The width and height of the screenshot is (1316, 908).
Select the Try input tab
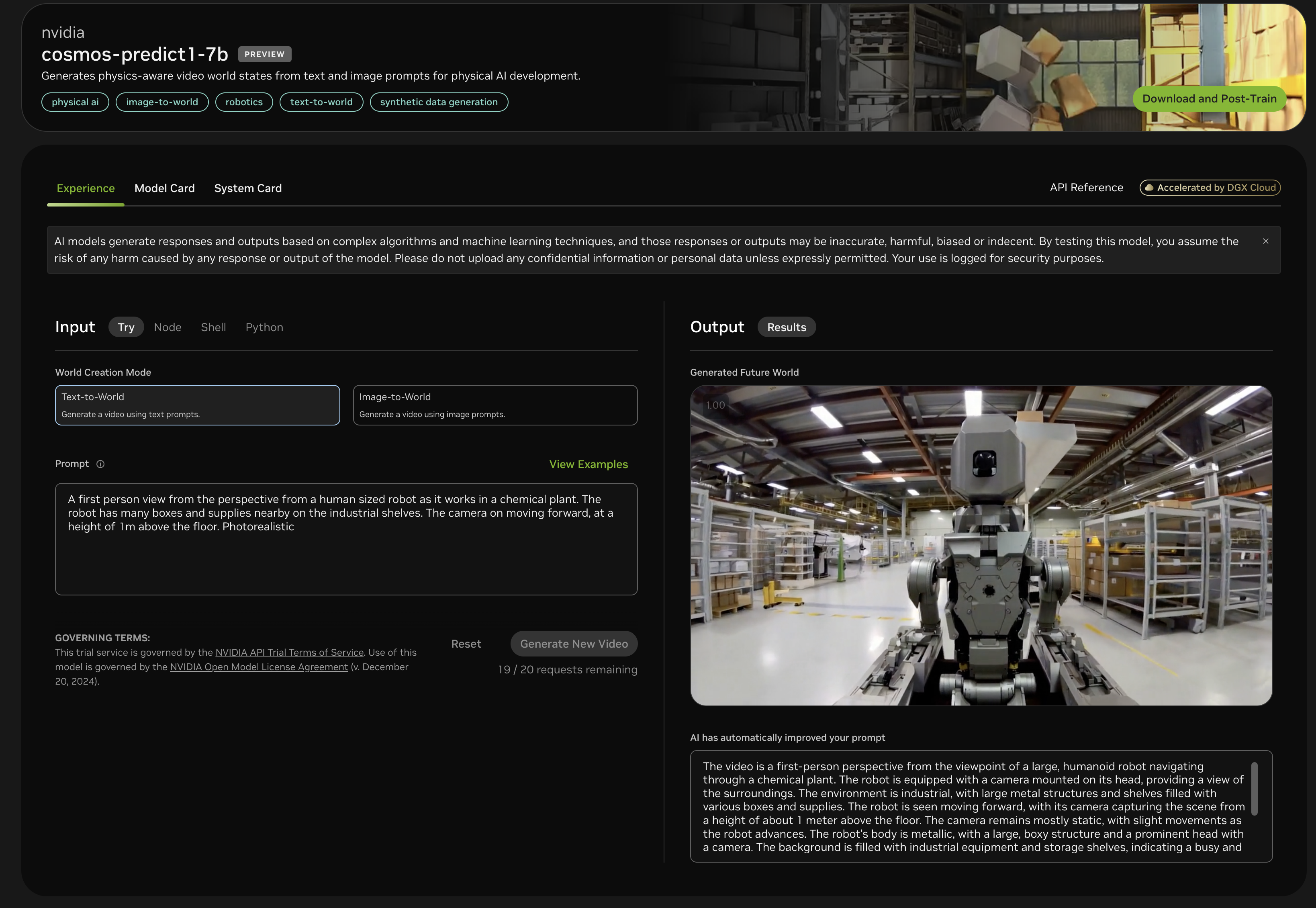[126, 327]
